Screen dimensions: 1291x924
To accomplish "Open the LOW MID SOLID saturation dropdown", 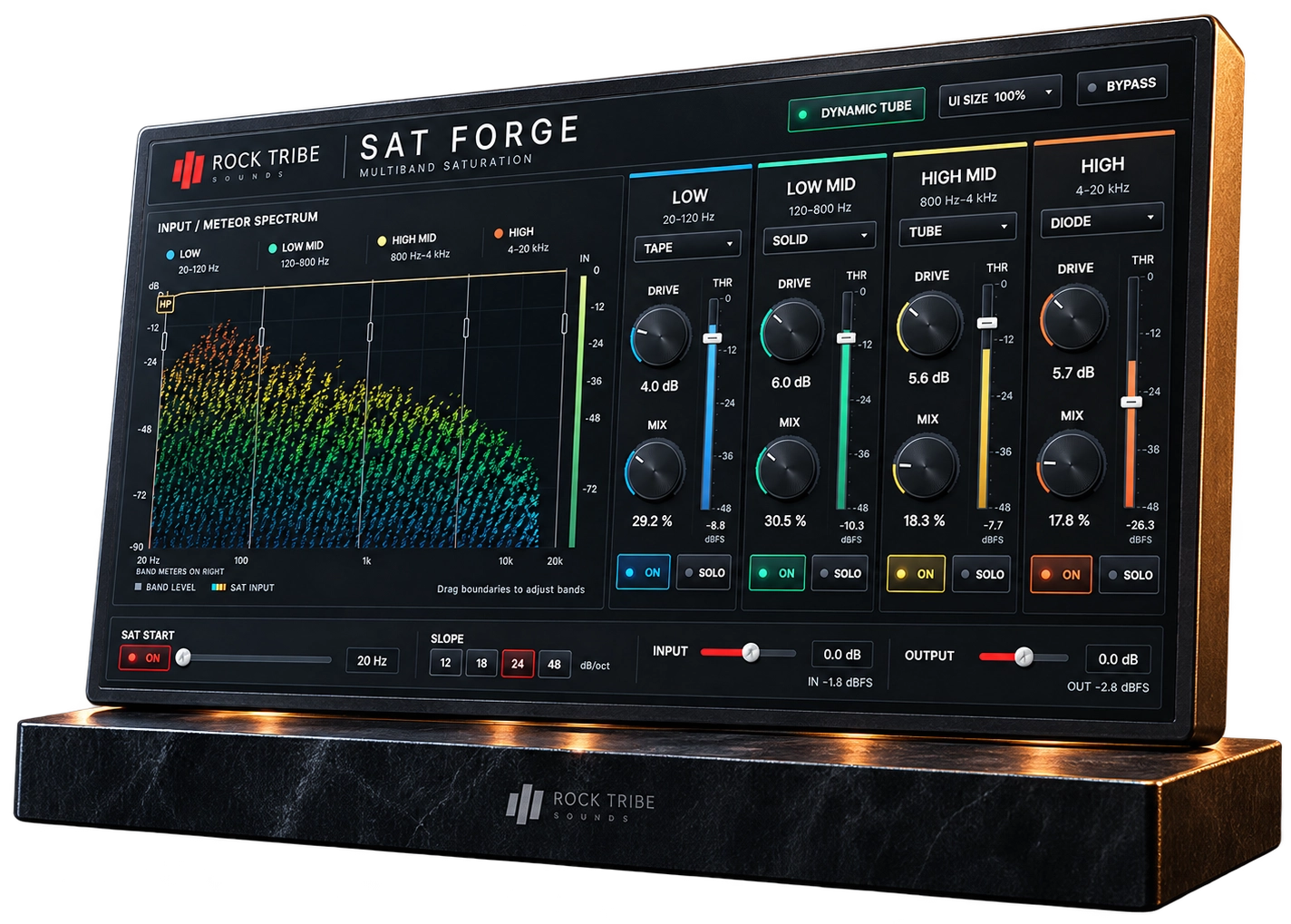I will (x=820, y=239).
